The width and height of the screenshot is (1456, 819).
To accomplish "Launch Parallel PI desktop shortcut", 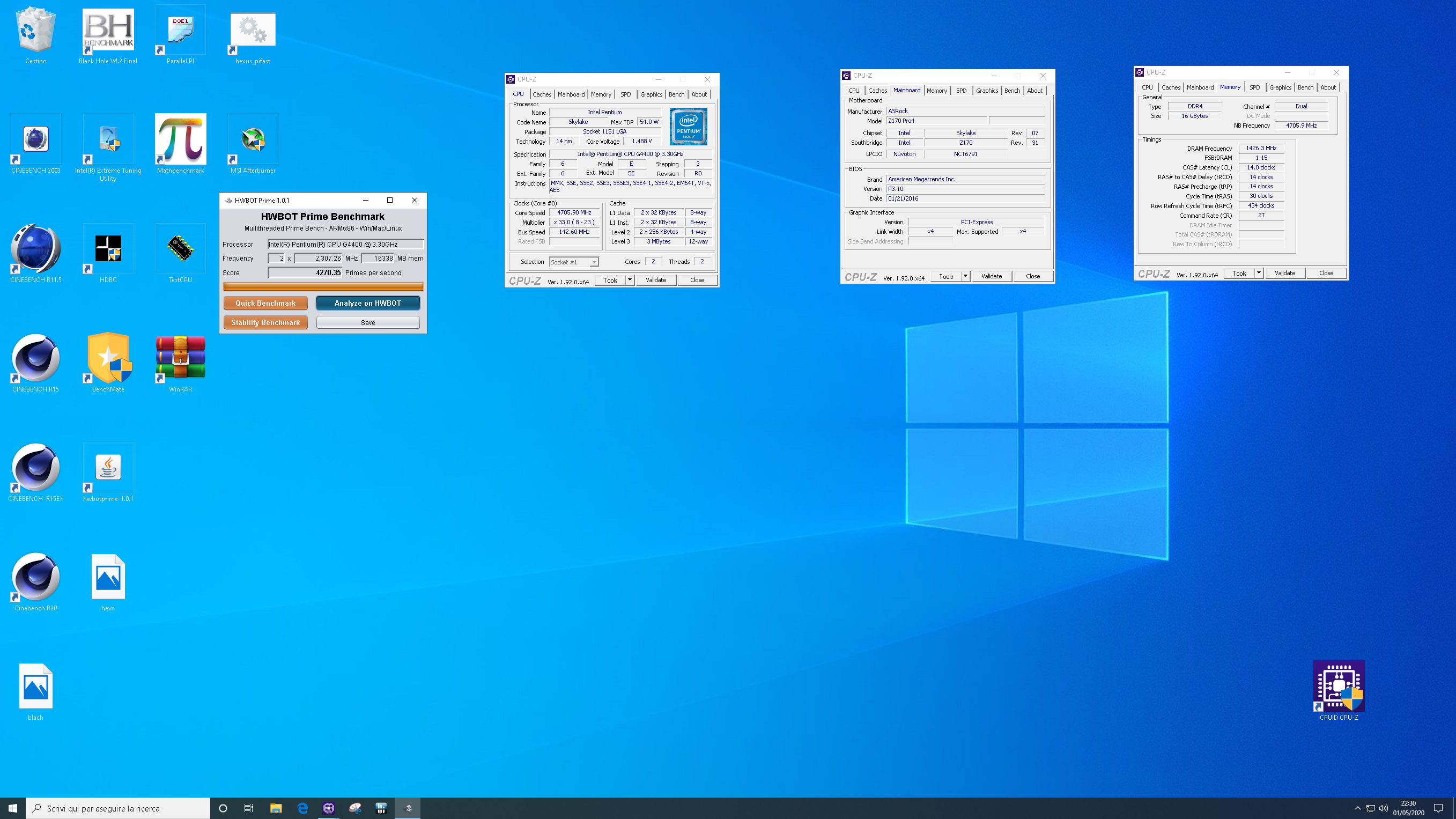I will [x=180, y=35].
